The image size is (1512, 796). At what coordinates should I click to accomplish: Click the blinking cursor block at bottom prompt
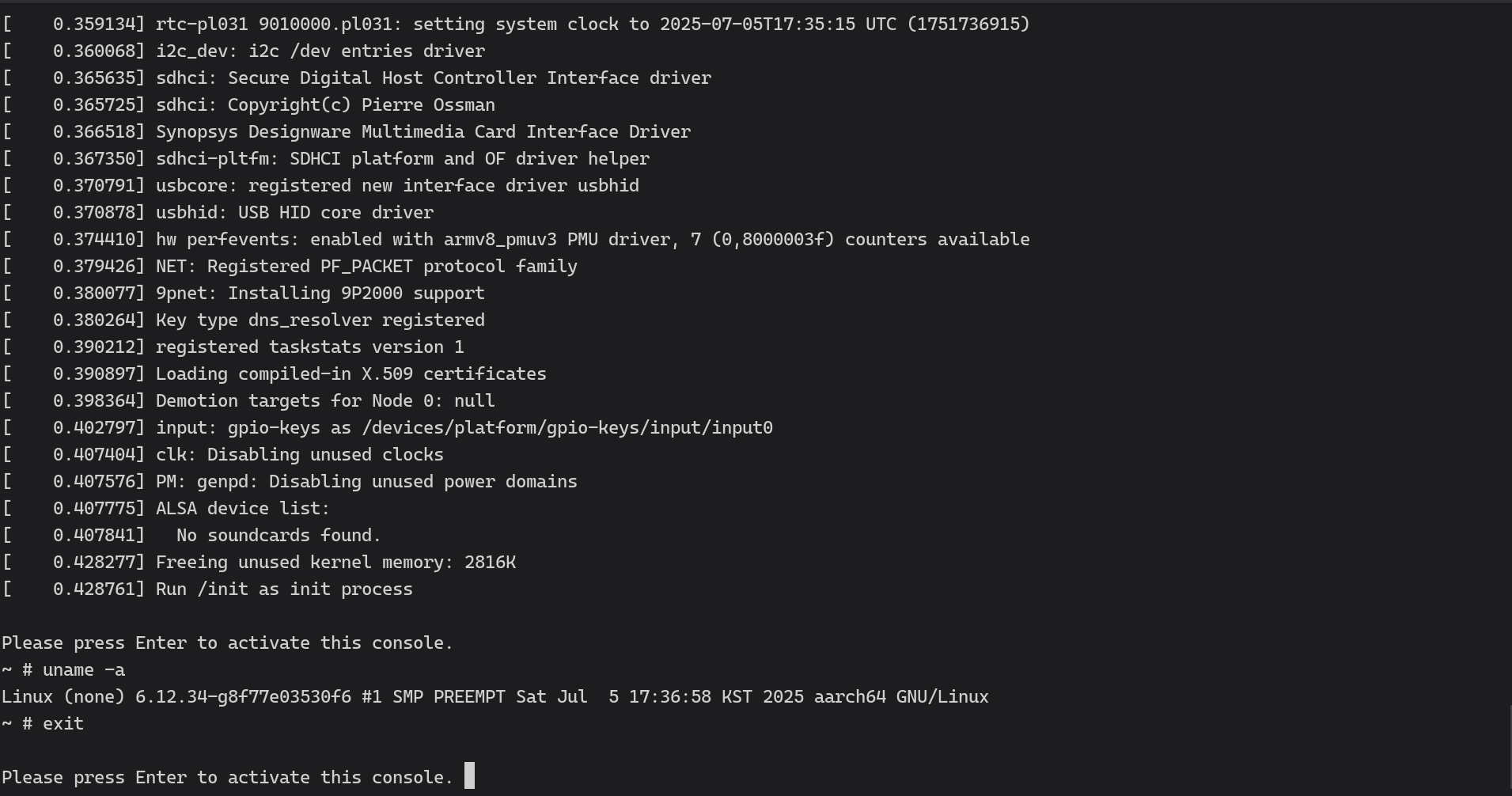(469, 775)
